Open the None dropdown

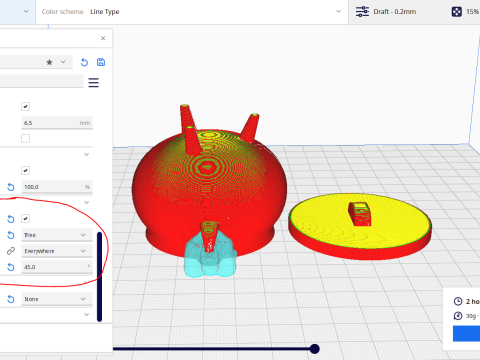click(x=57, y=299)
